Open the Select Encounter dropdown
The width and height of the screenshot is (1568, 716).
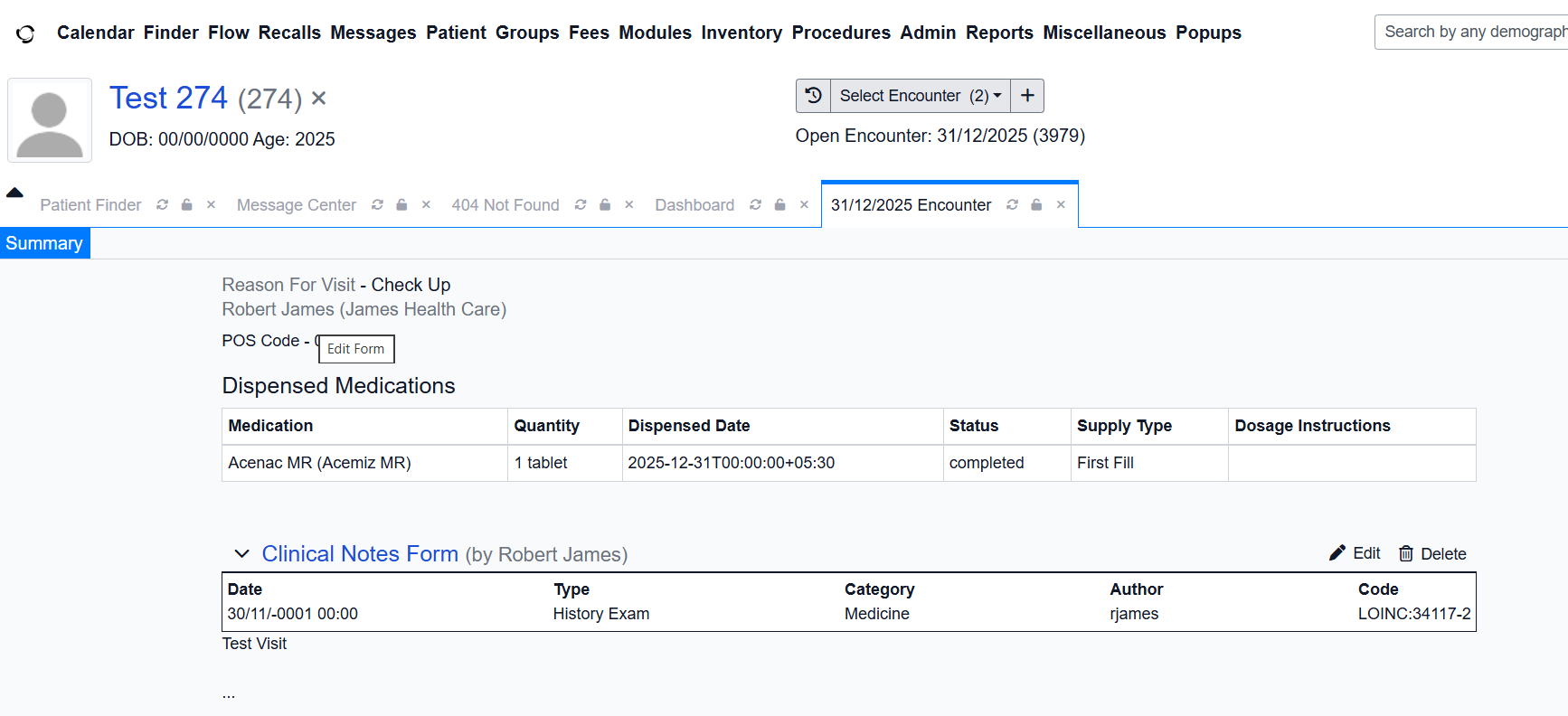tap(920, 96)
